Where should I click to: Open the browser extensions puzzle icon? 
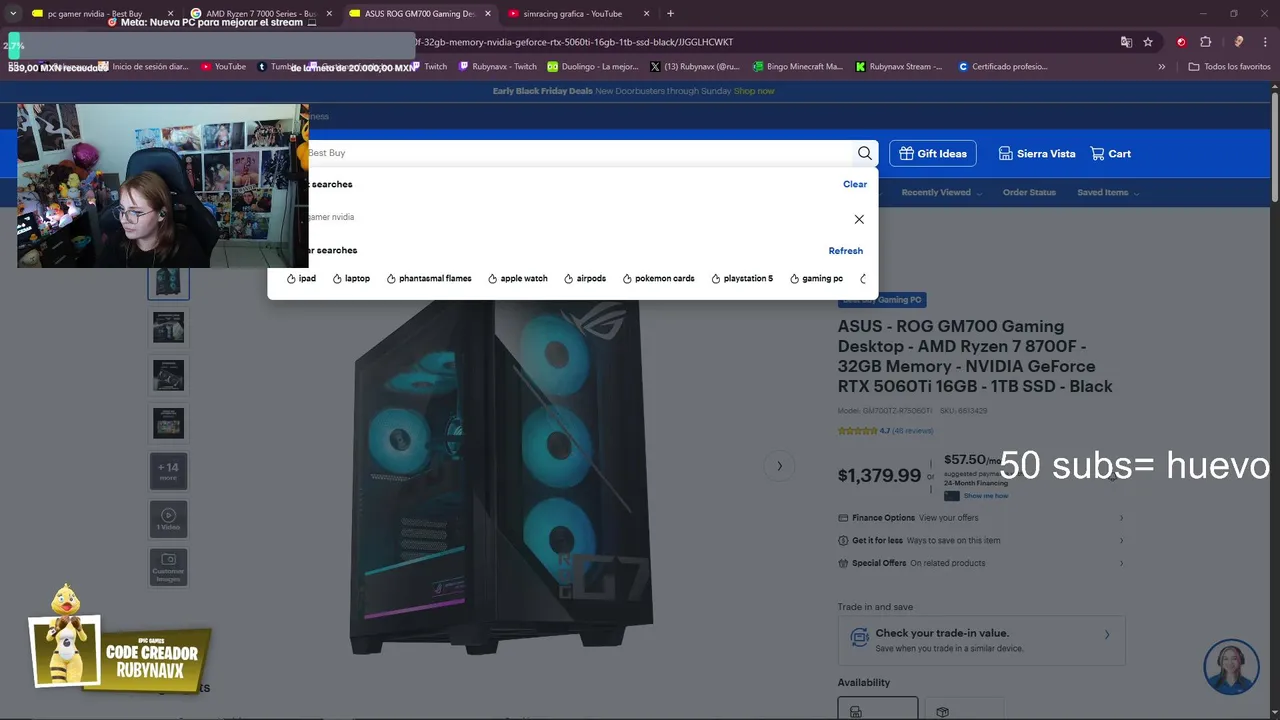(1205, 42)
